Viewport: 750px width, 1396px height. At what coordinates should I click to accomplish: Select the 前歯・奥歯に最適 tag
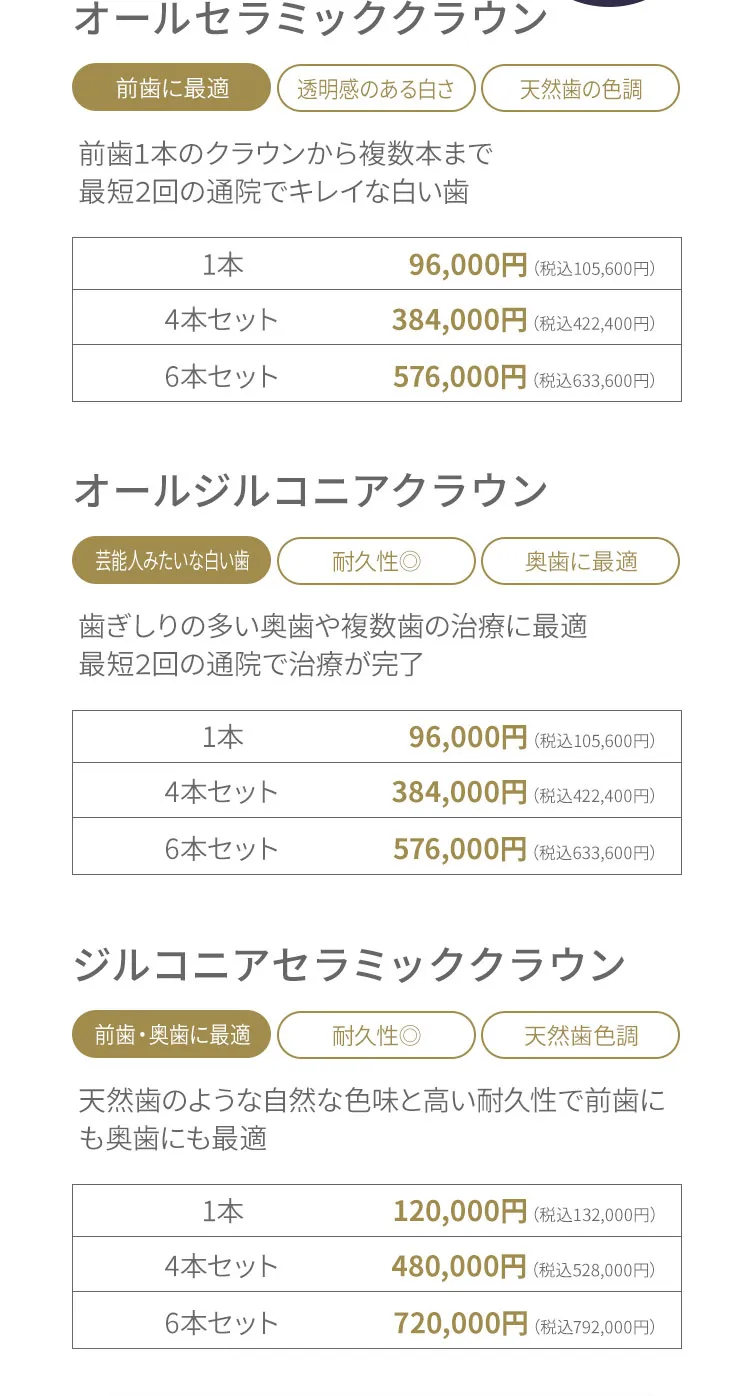(171, 1035)
